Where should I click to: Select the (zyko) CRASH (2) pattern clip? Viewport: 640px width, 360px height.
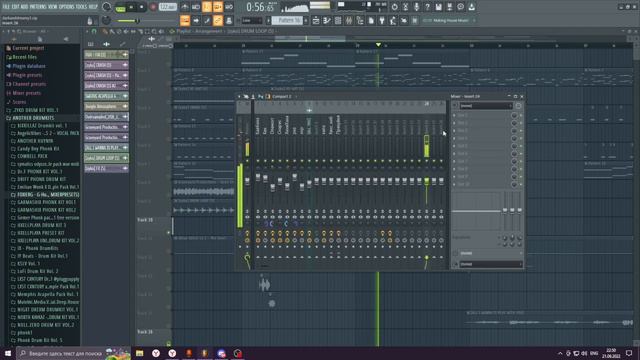pyautogui.click(x=106, y=65)
